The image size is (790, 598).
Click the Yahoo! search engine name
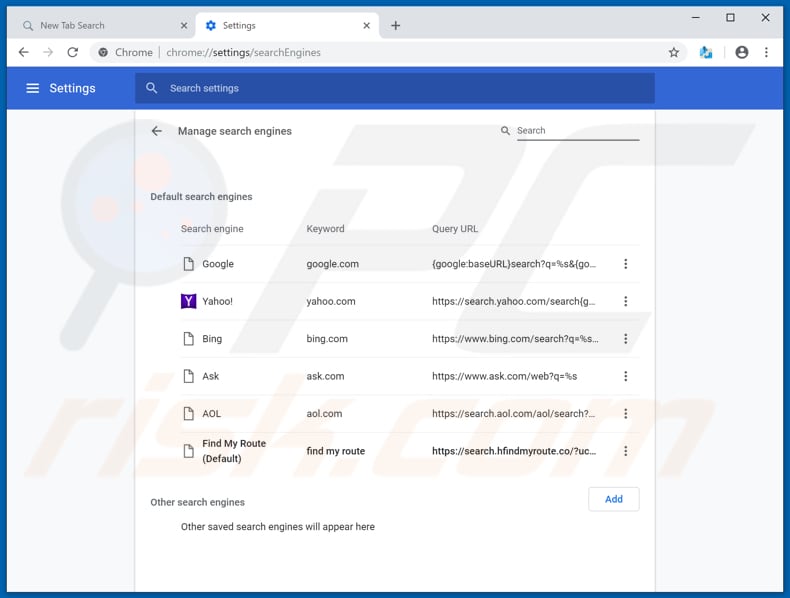(x=218, y=301)
